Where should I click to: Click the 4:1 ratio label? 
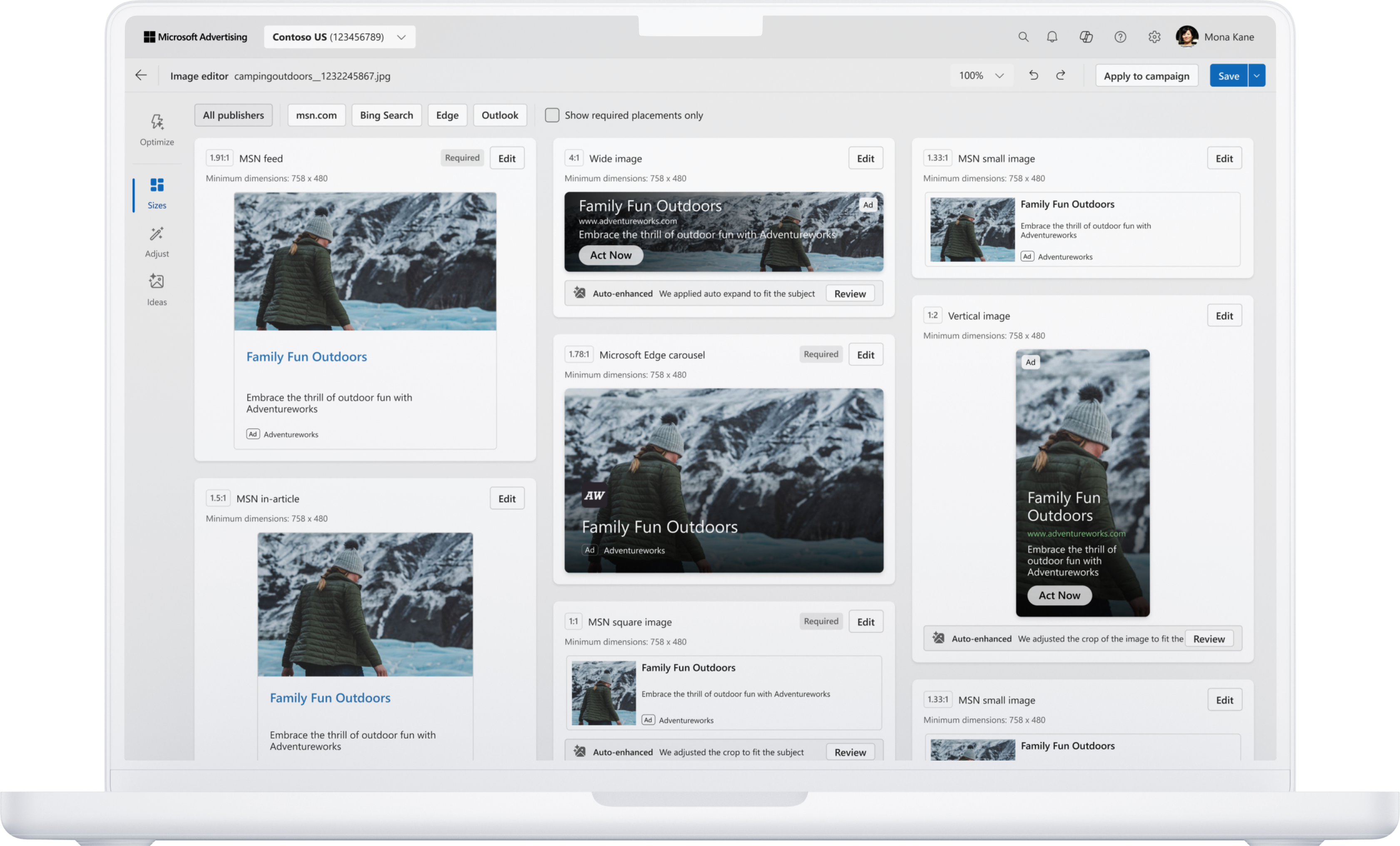point(574,158)
